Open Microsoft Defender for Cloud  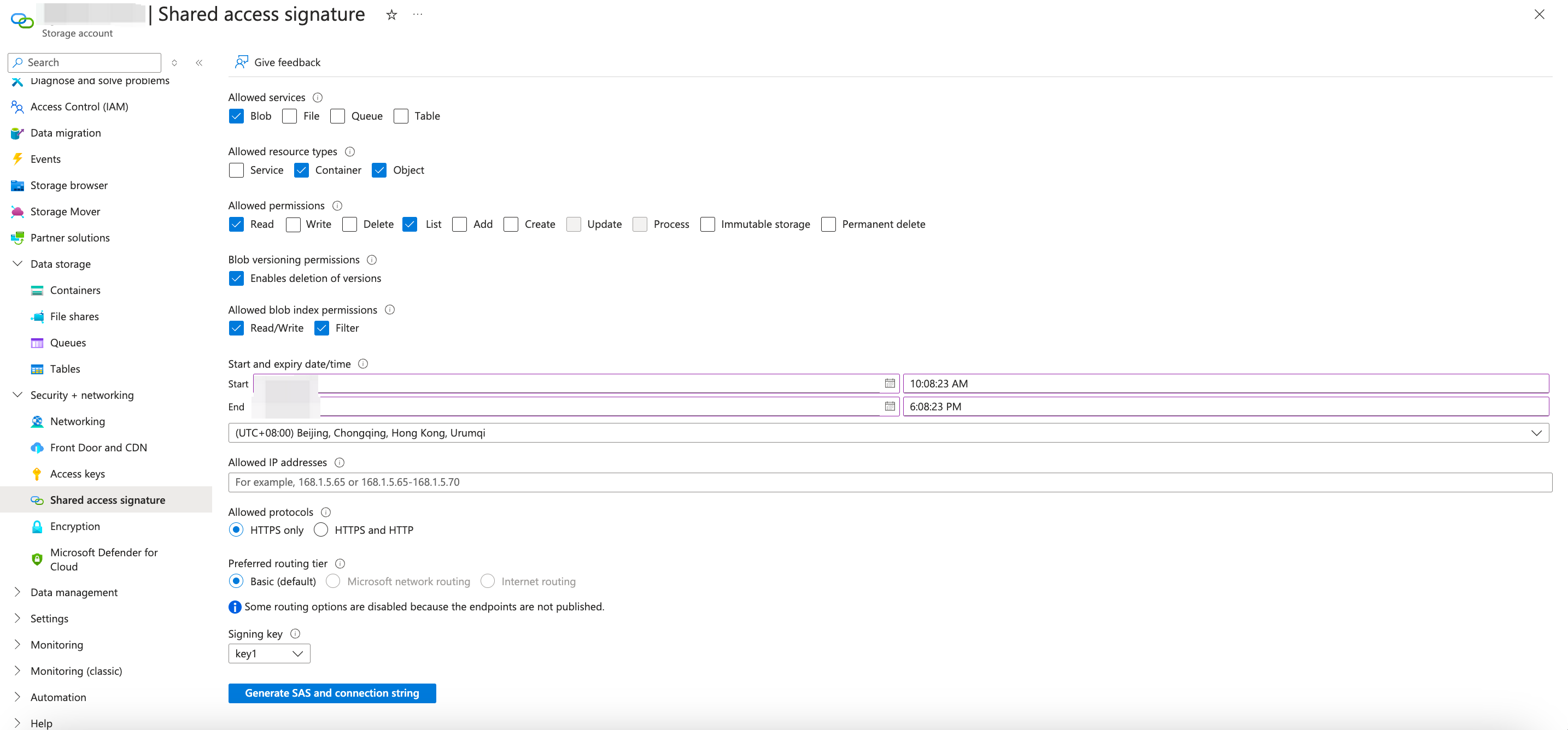103,559
